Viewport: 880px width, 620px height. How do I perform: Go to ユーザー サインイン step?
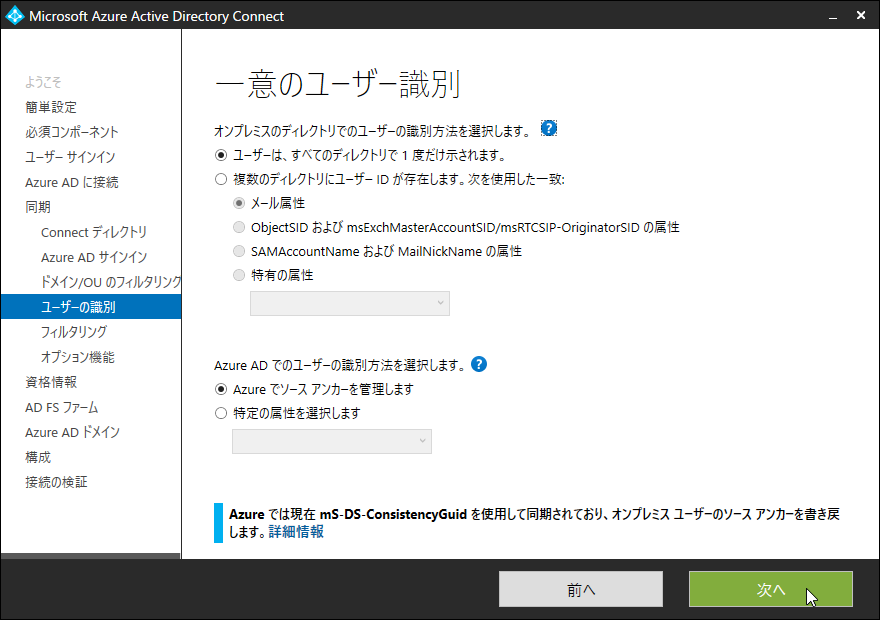coord(70,157)
